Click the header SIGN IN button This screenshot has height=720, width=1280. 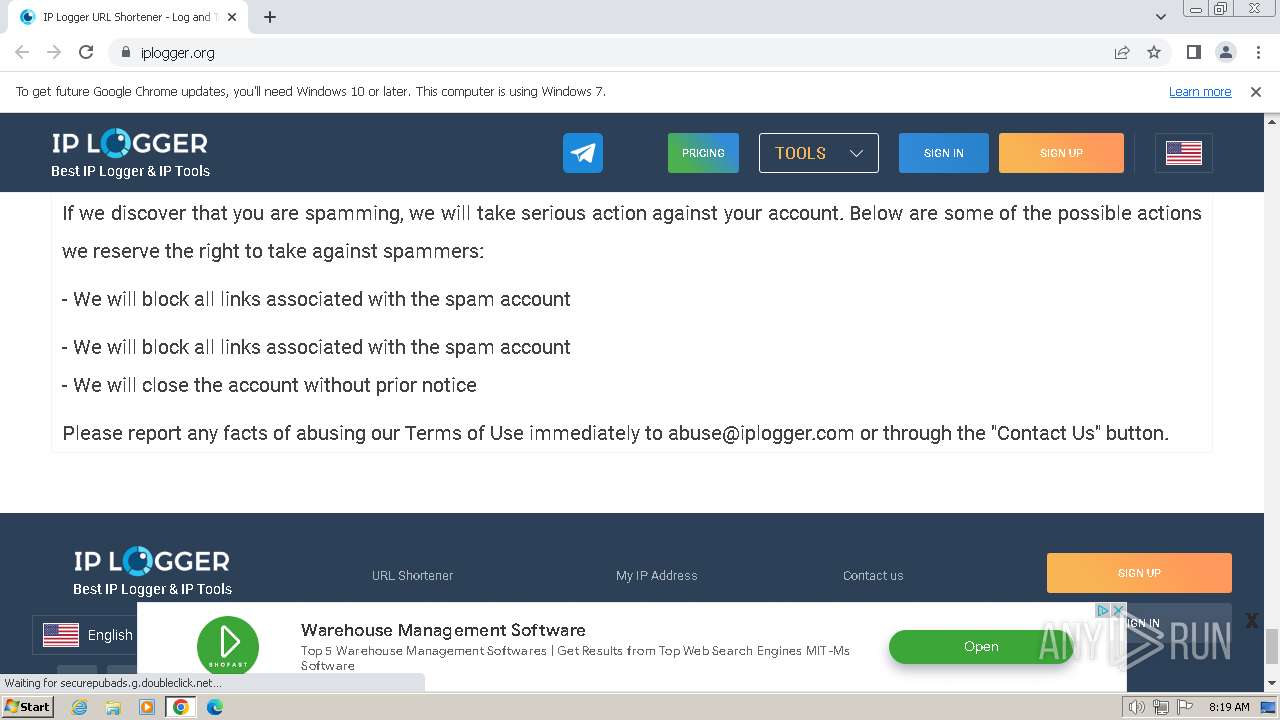944,153
